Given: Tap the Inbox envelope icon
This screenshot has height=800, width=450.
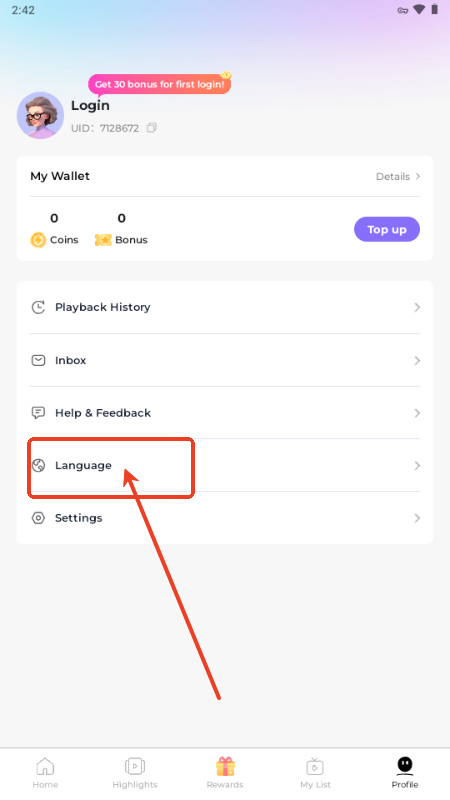Looking at the screenshot, I should click(38, 360).
